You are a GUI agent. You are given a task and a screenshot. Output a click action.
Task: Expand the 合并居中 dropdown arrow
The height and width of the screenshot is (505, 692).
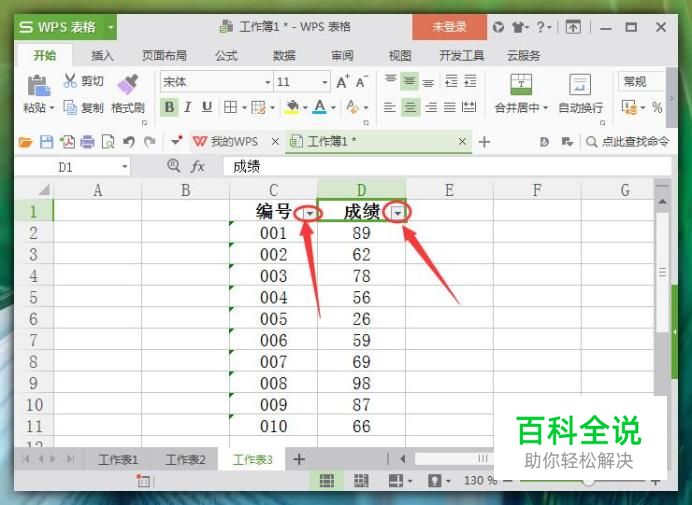545,108
